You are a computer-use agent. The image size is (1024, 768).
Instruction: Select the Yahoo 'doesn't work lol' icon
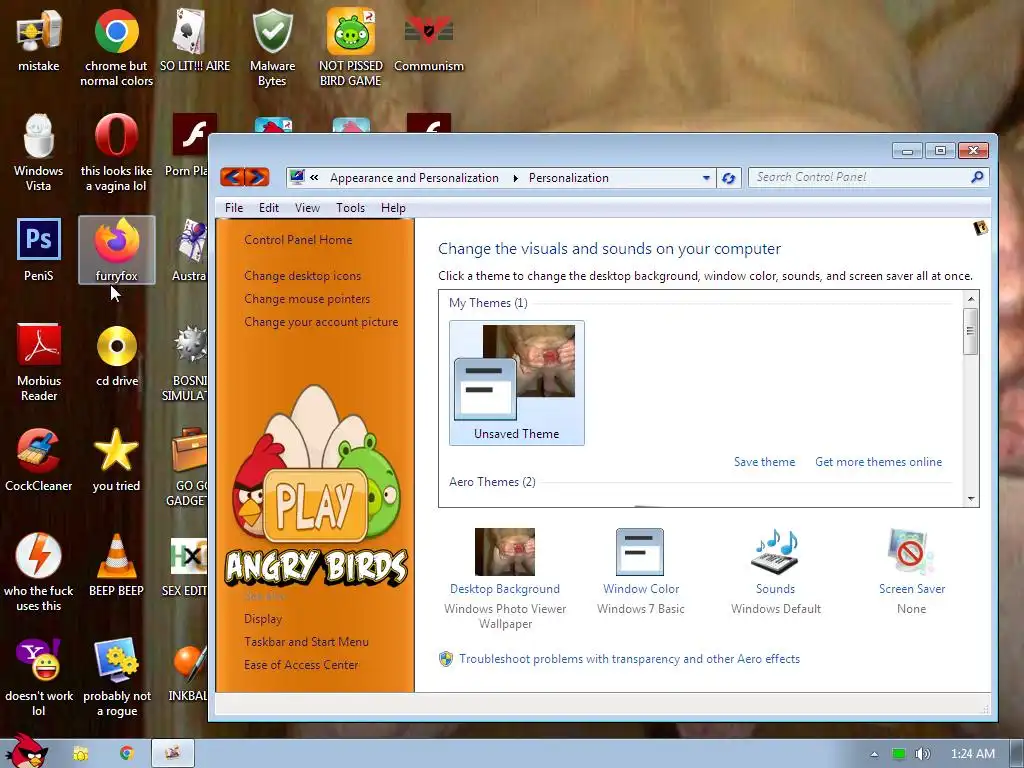point(39,678)
